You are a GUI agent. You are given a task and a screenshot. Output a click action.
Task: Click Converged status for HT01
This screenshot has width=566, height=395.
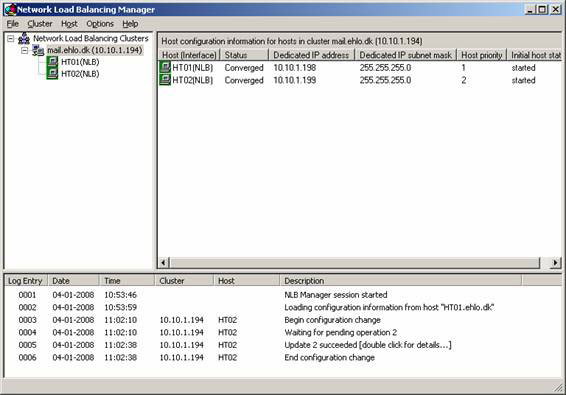244,68
